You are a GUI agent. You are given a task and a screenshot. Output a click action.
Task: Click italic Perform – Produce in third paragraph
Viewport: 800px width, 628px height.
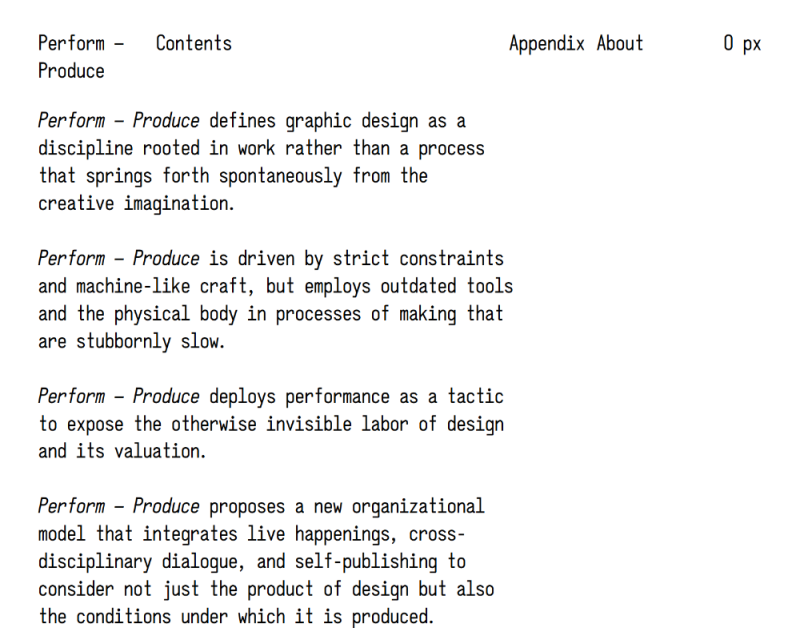point(118,396)
